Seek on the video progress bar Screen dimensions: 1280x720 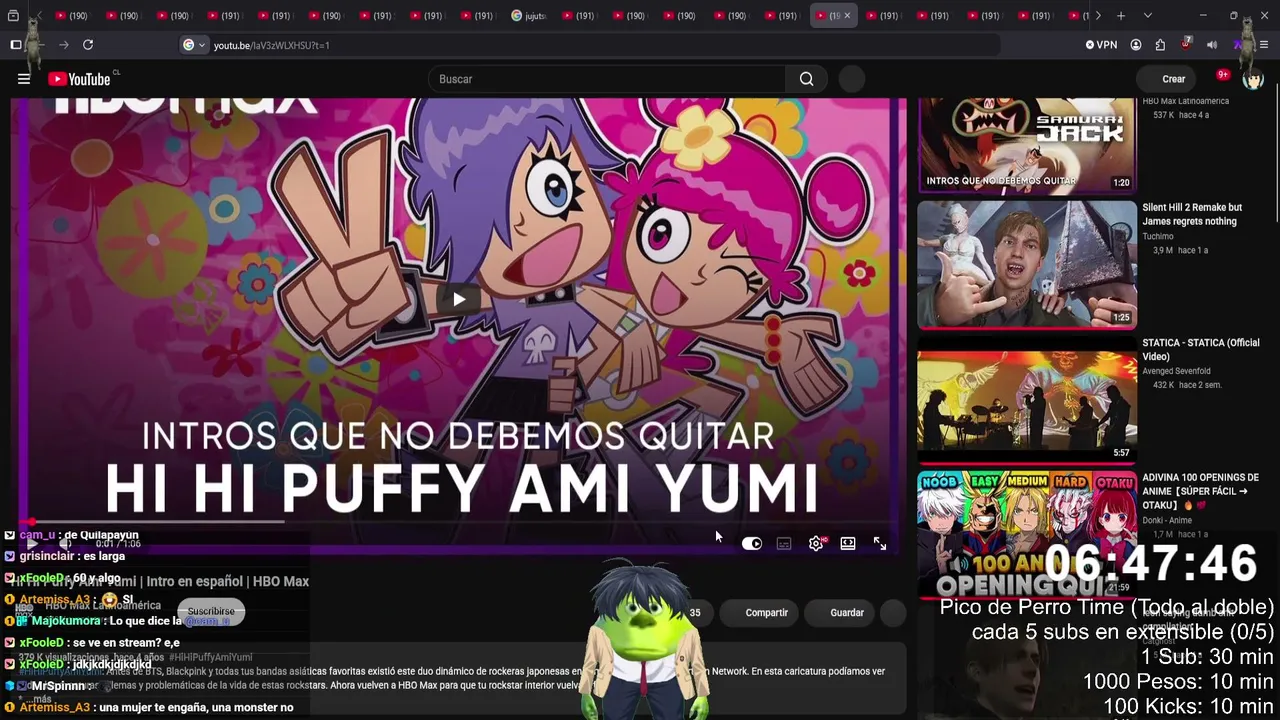(458, 521)
